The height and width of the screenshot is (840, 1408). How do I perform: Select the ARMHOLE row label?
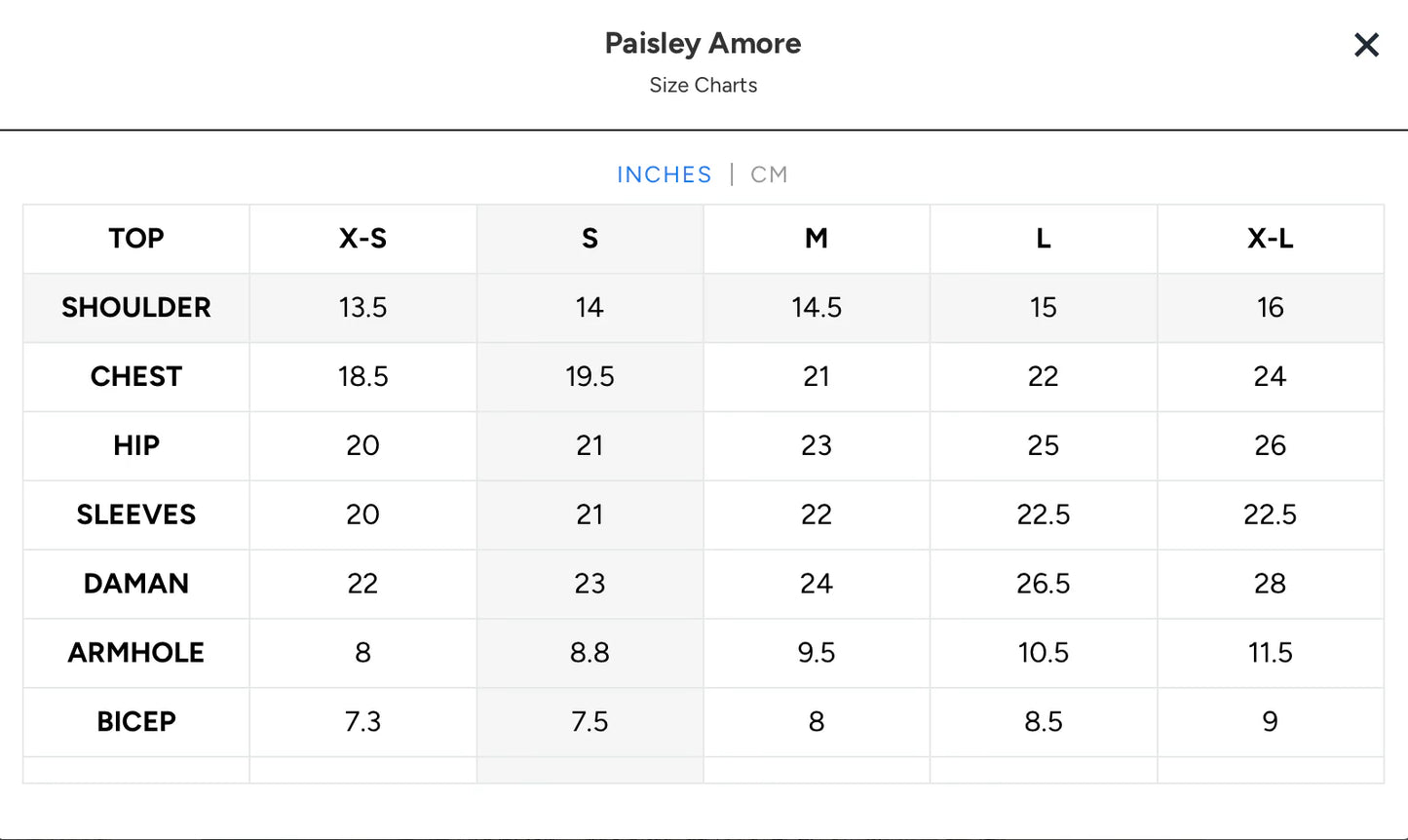pos(136,653)
